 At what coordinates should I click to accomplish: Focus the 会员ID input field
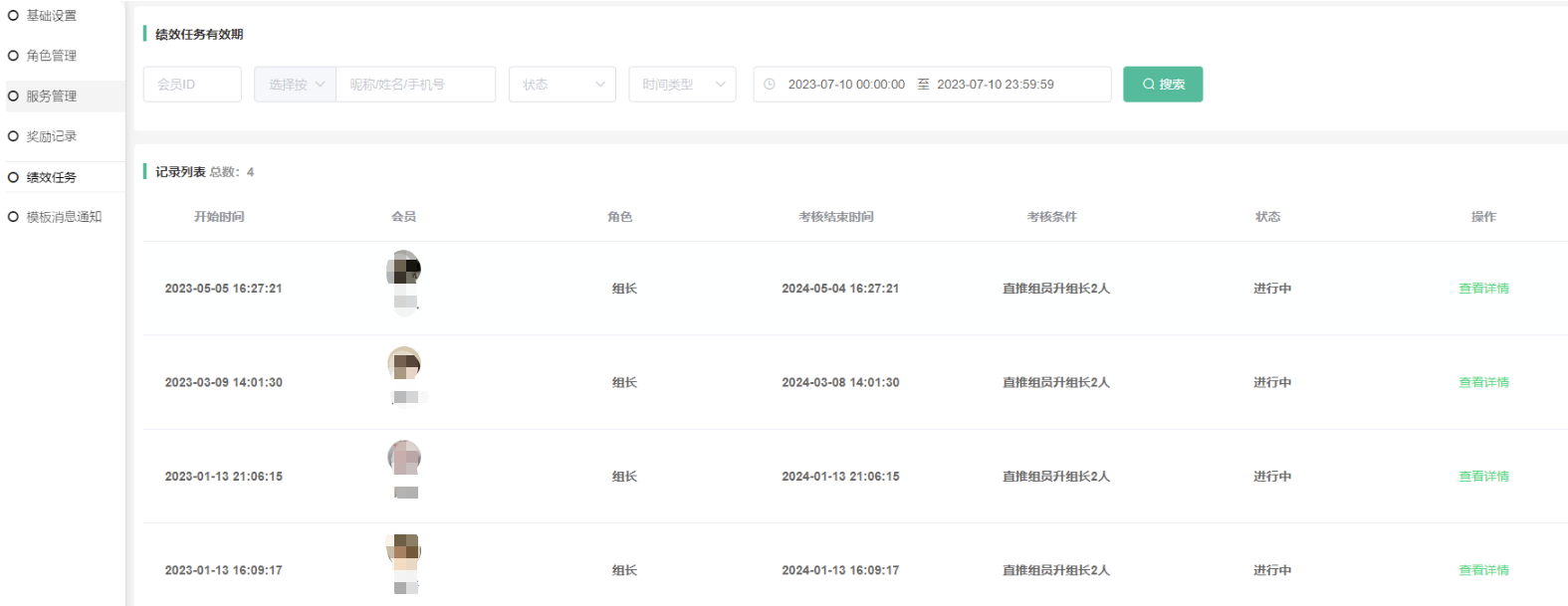192,85
